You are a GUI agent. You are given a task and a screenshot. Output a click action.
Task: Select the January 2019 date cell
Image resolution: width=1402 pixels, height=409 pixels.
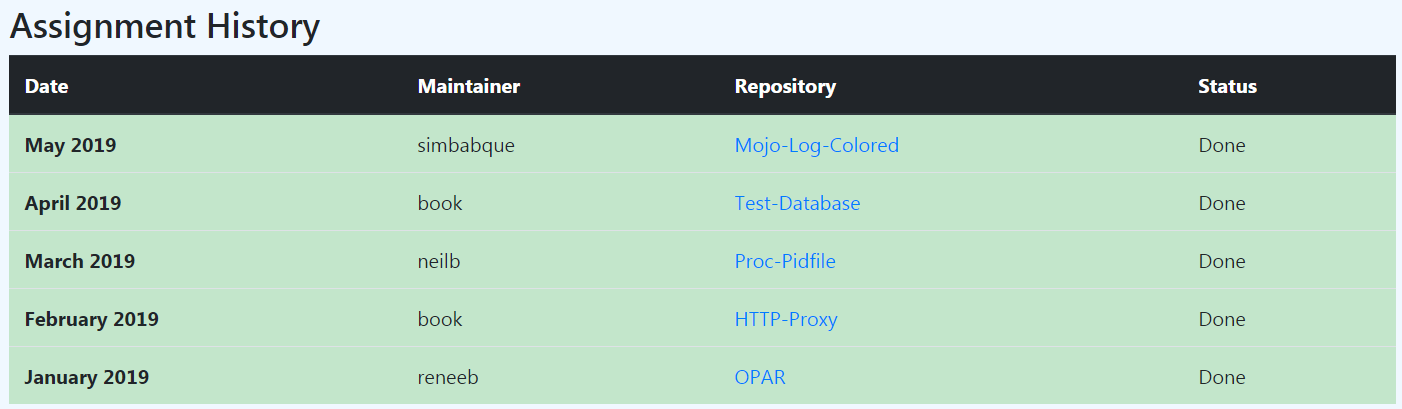[x=87, y=377]
